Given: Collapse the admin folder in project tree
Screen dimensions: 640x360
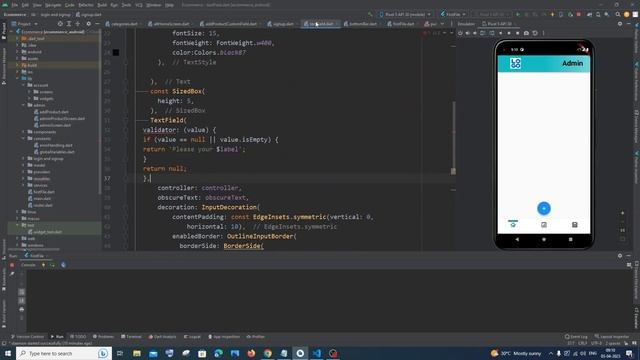Looking at the screenshot, I should 23,105.
